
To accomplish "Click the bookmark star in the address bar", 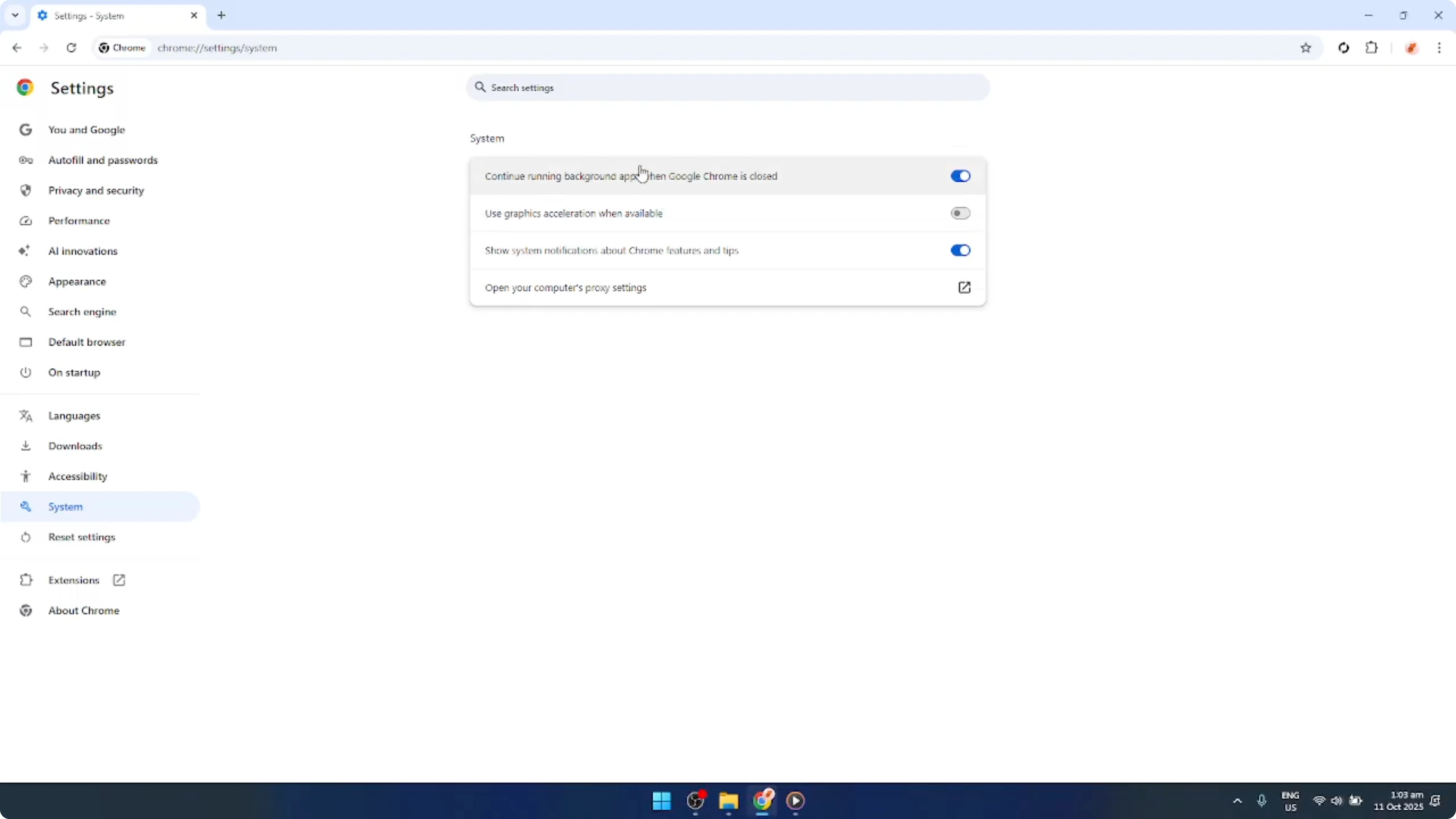I will tap(1306, 48).
